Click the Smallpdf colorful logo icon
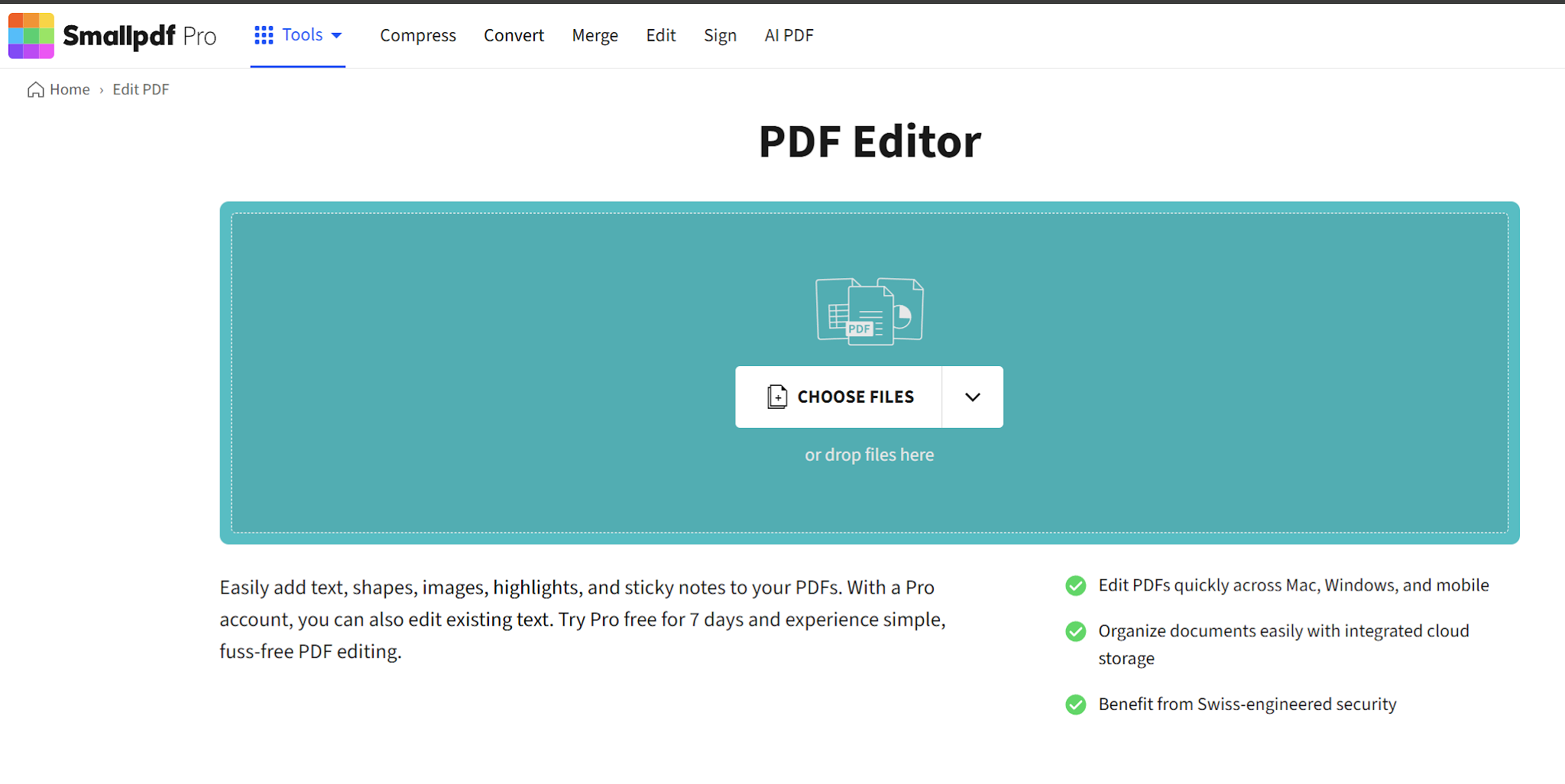The width and height of the screenshot is (1565, 784). coord(31,35)
